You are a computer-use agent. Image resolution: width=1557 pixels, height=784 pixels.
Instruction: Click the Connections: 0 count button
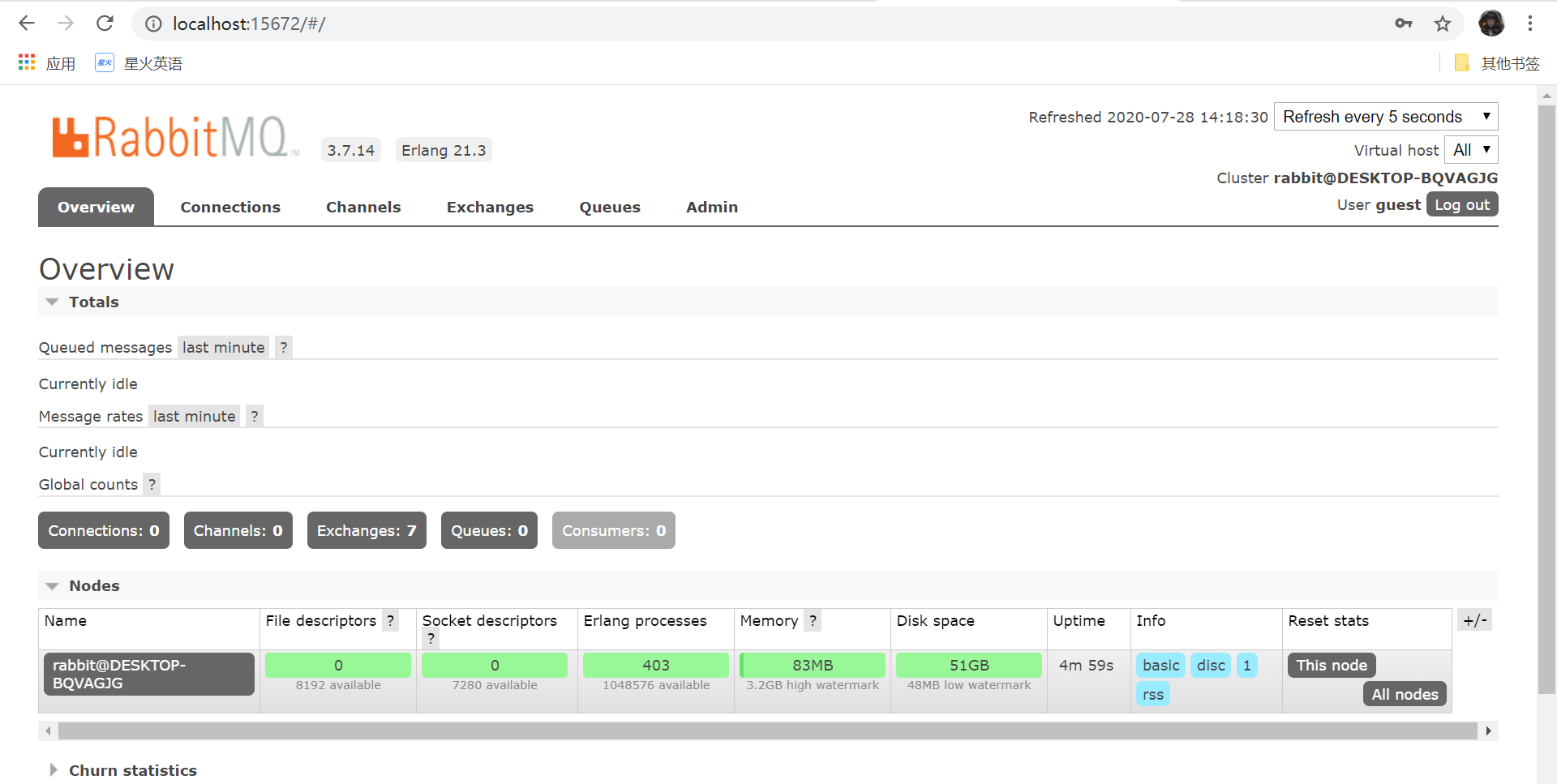104,530
